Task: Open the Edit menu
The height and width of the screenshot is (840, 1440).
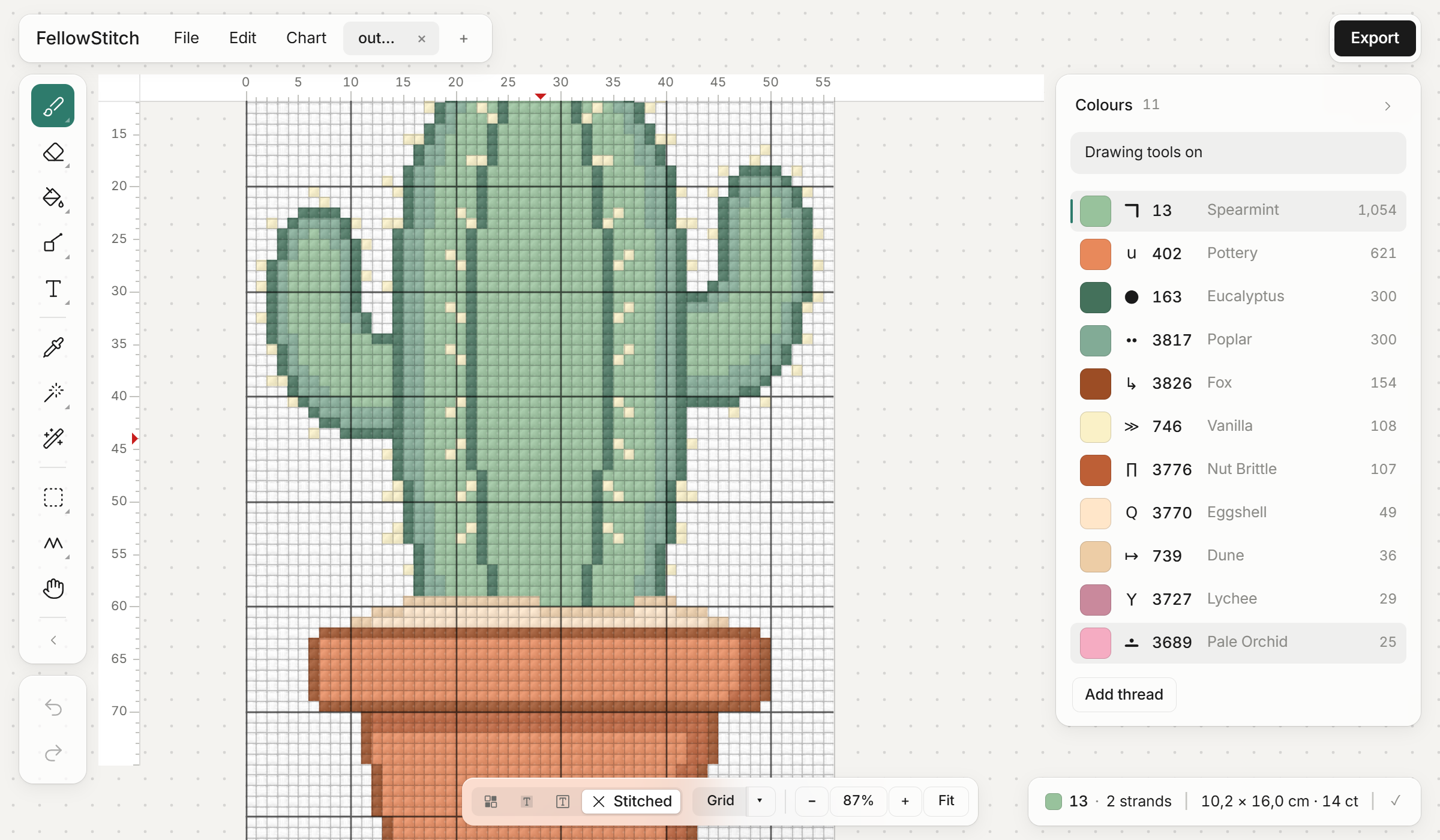Action: pos(242,38)
